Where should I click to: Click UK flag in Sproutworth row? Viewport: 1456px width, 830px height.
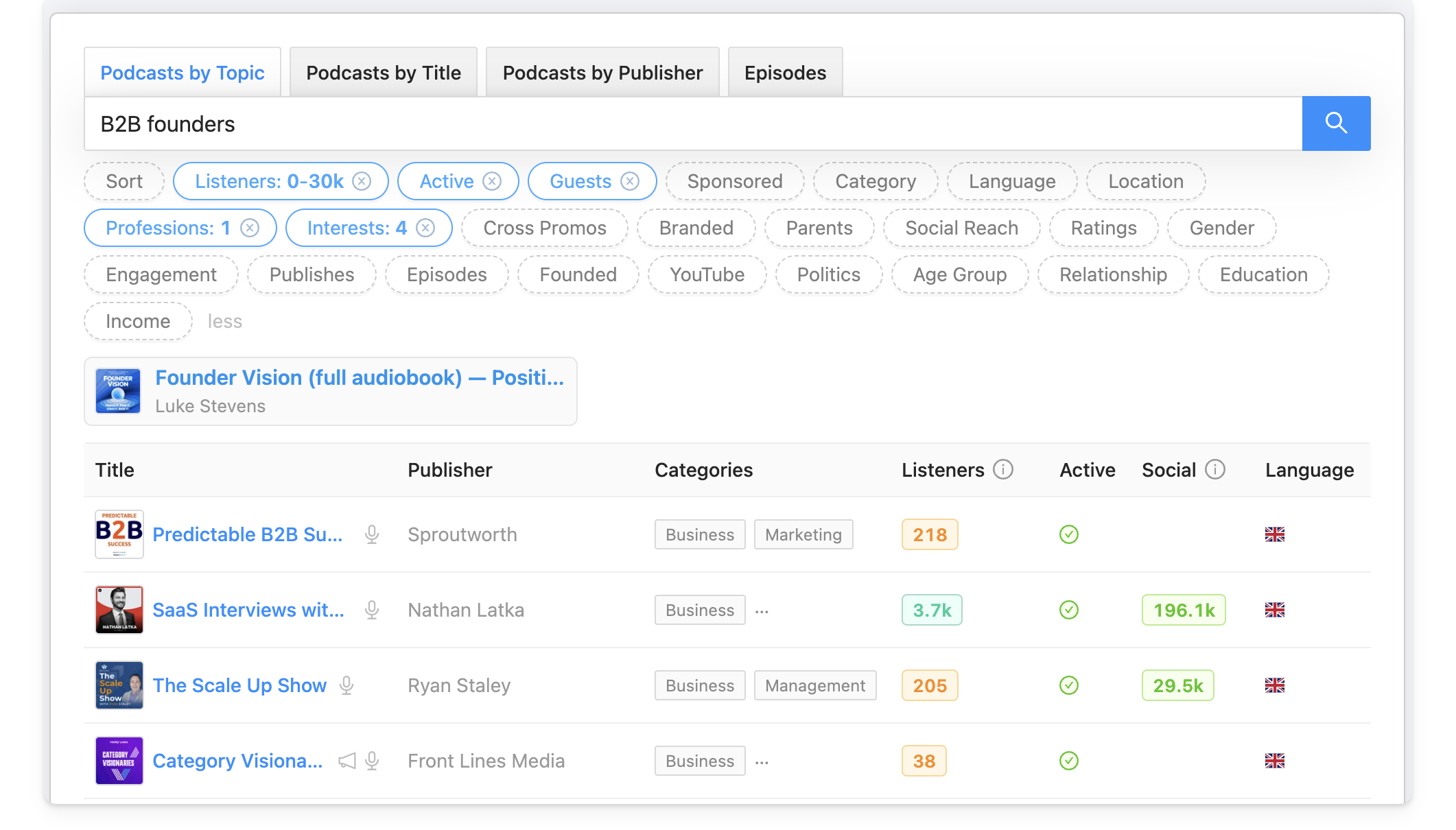pyautogui.click(x=1275, y=534)
